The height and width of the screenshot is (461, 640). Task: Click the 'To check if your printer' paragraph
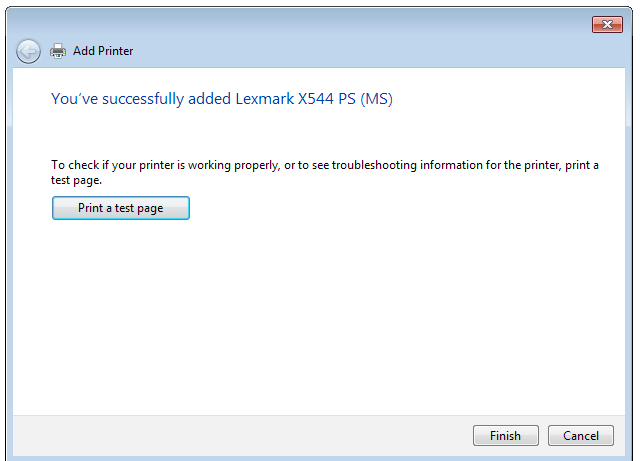coord(324,172)
